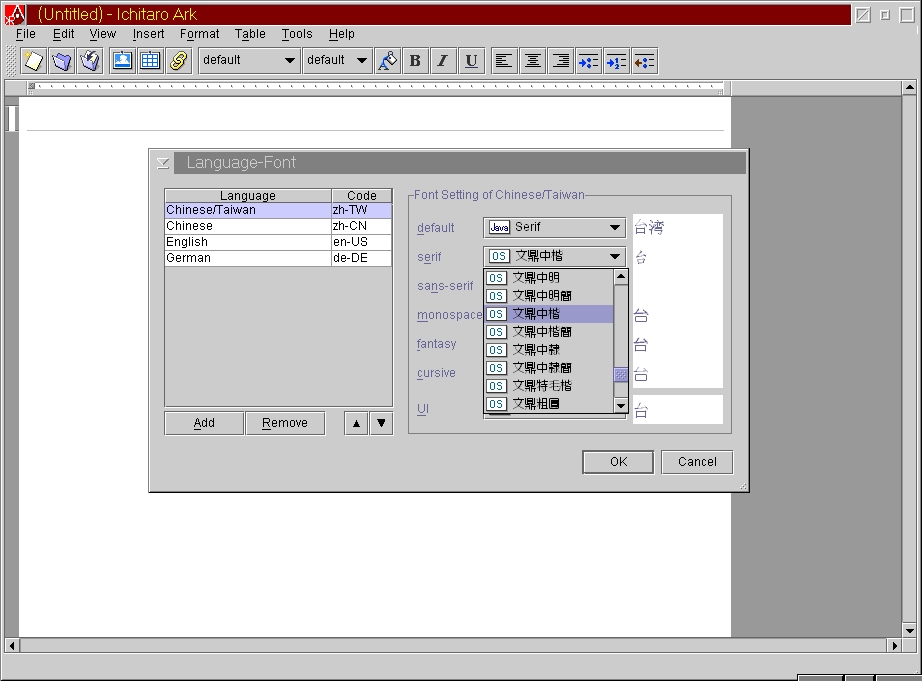Click the font list scroll up arrow
Screen dimensions: 922x681
[621, 276]
